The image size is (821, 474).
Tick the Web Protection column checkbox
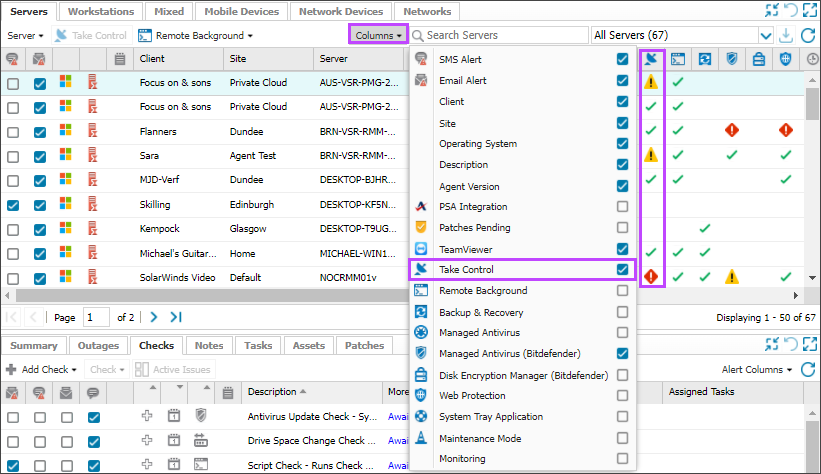[623, 396]
